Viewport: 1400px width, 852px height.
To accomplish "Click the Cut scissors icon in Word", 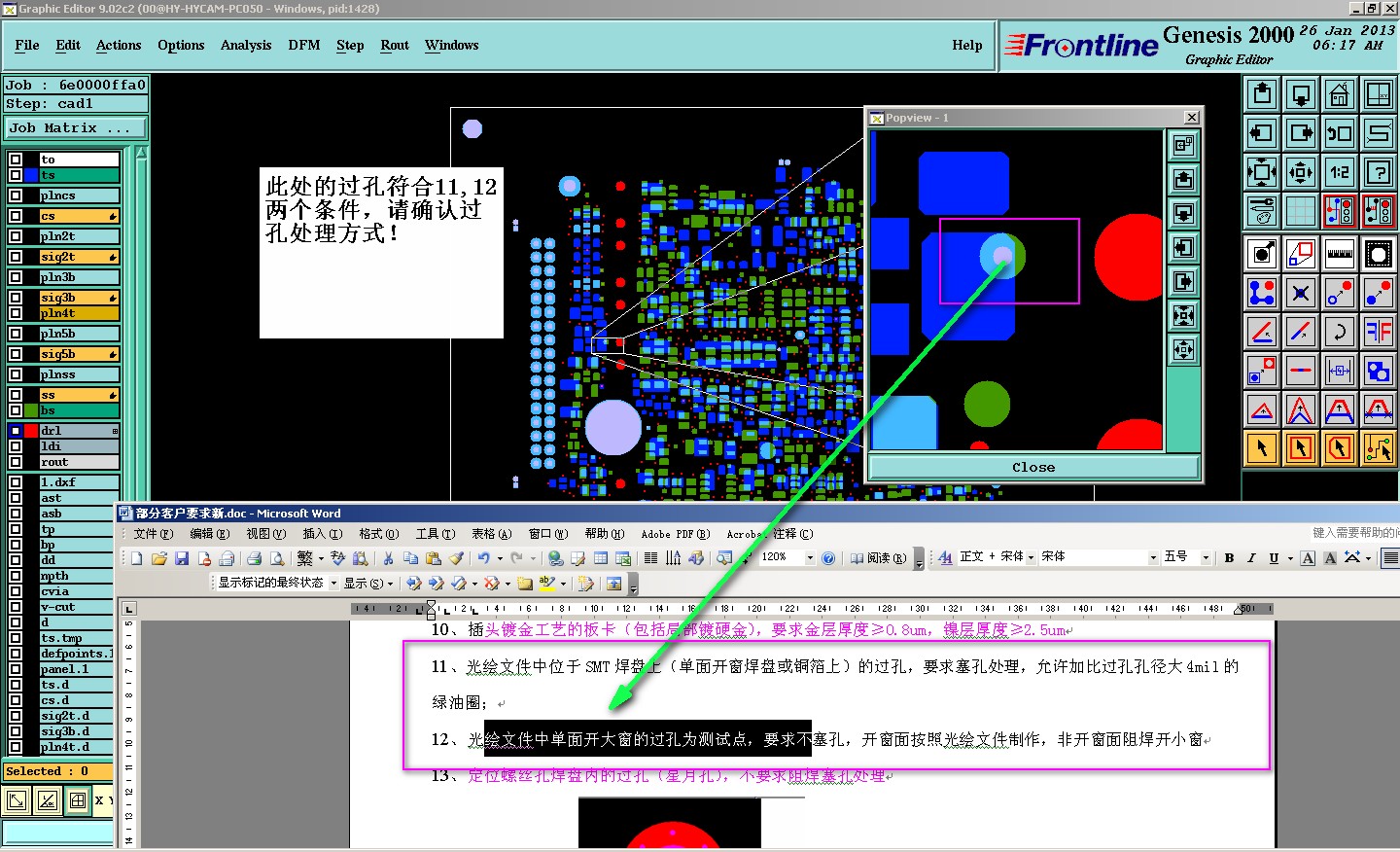I will click(388, 558).
